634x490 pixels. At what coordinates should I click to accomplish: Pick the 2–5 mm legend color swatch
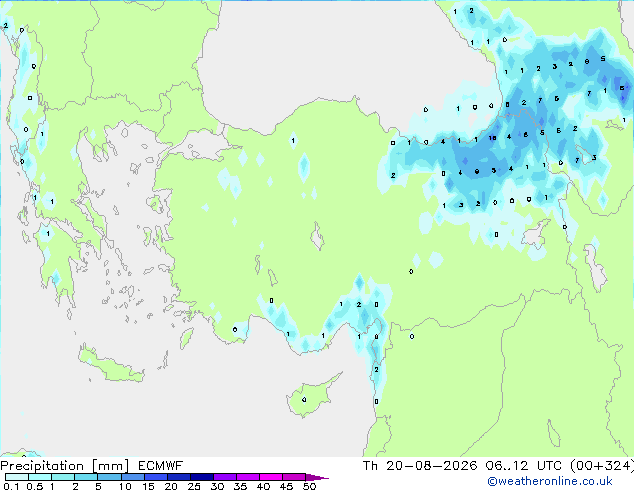[86, 477]
